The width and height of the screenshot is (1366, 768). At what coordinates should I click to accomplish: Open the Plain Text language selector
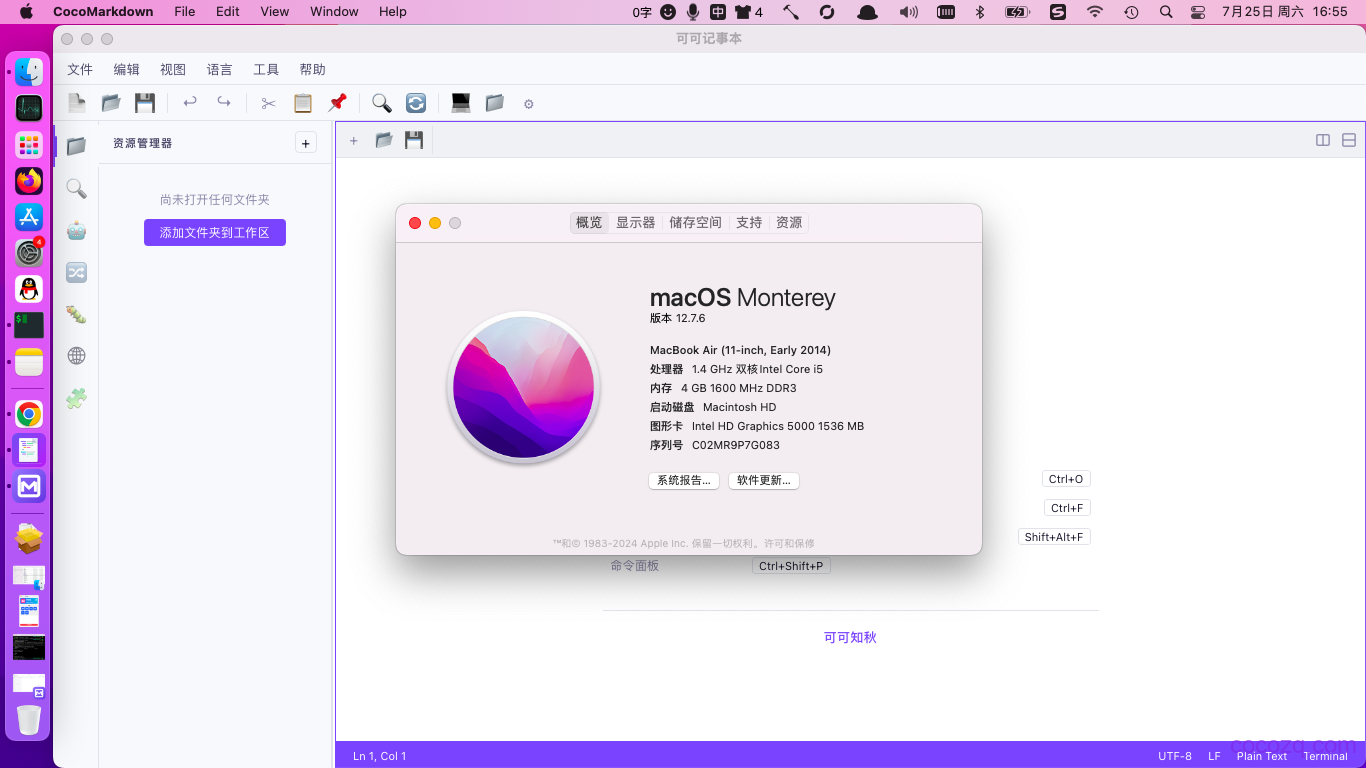(1262, 756)
